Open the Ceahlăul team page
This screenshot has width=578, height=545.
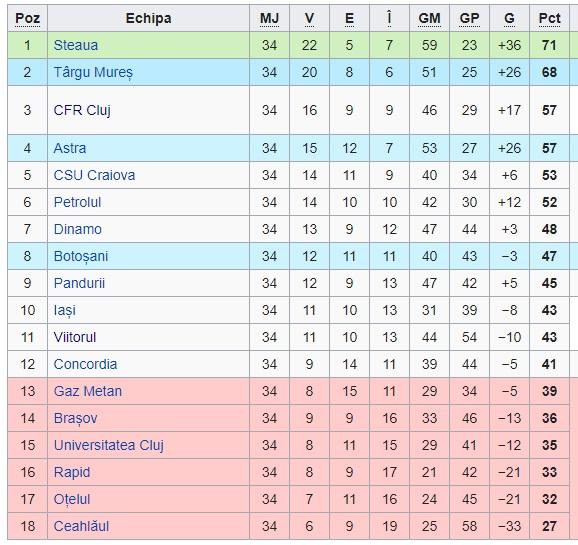(81, 526)
